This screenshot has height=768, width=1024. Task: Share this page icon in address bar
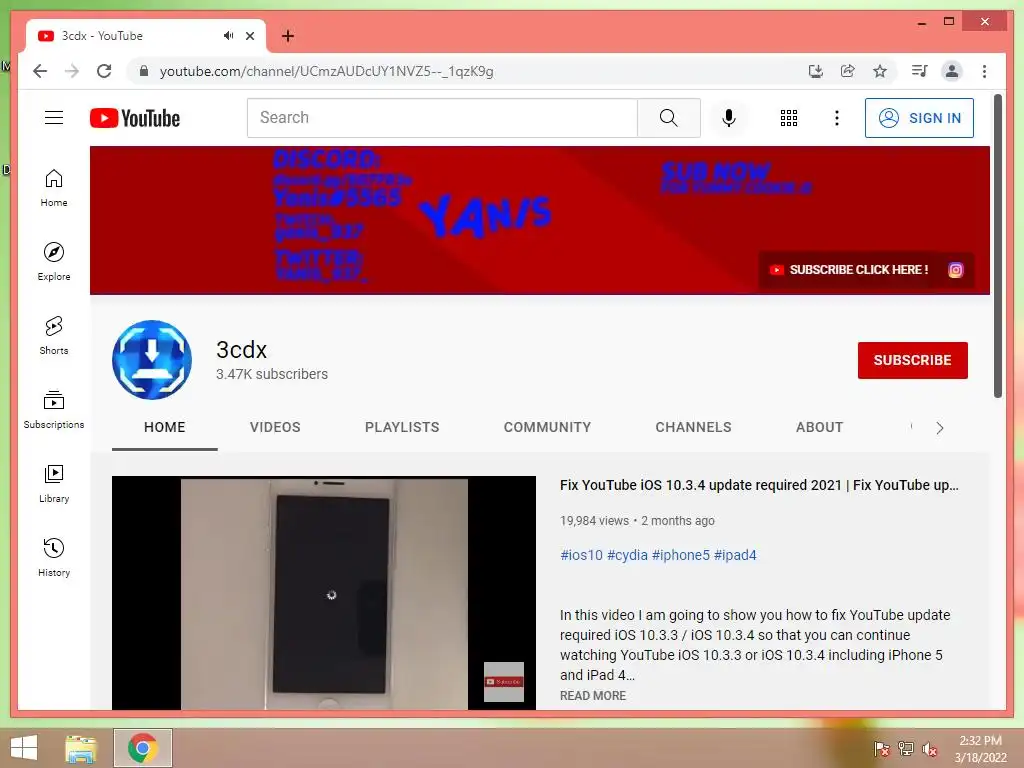848,71
